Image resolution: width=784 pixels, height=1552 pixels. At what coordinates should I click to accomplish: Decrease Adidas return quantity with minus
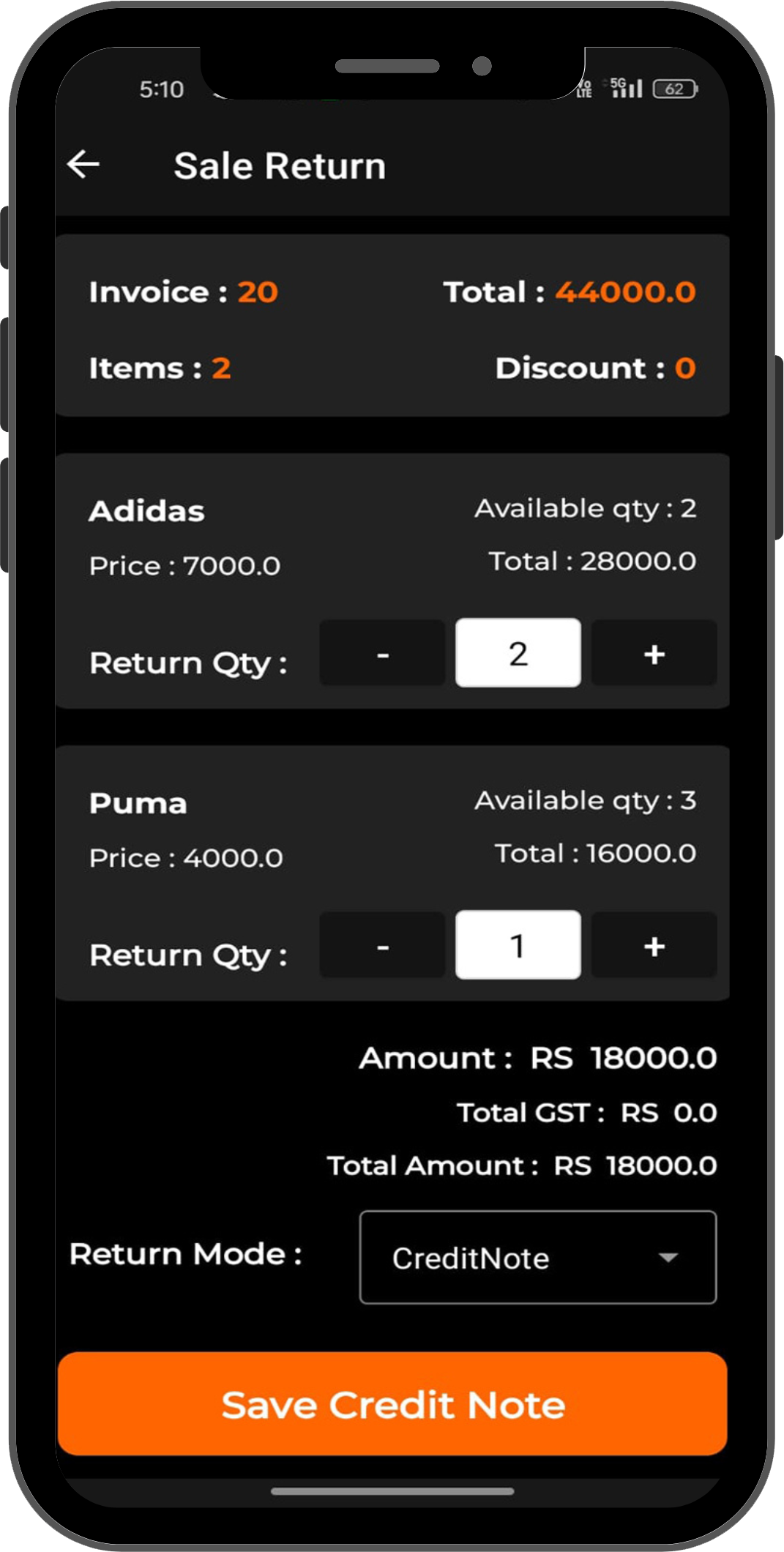(382, 654)
